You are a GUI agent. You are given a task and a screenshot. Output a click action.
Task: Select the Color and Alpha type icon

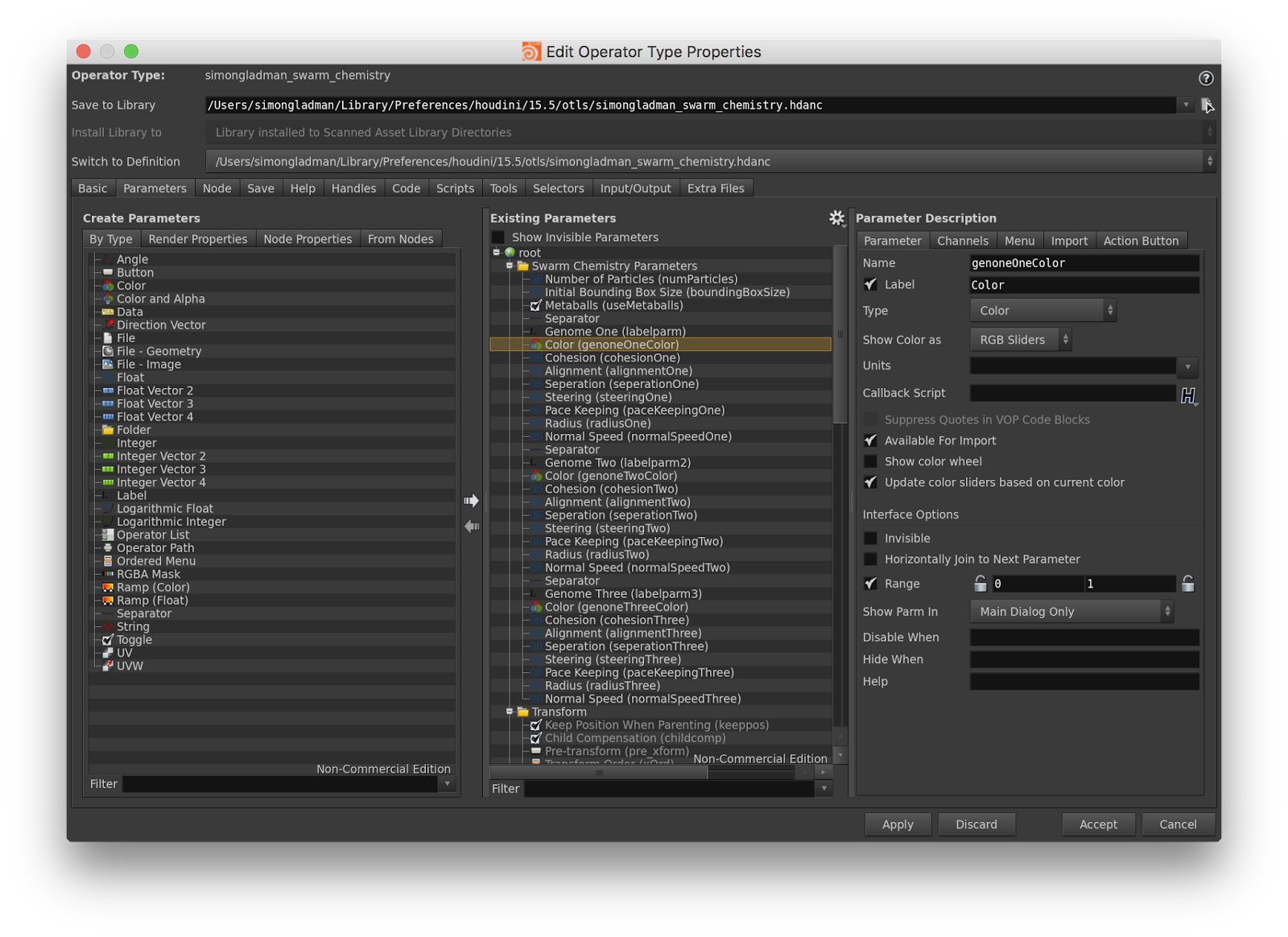(x=108, y=299)
